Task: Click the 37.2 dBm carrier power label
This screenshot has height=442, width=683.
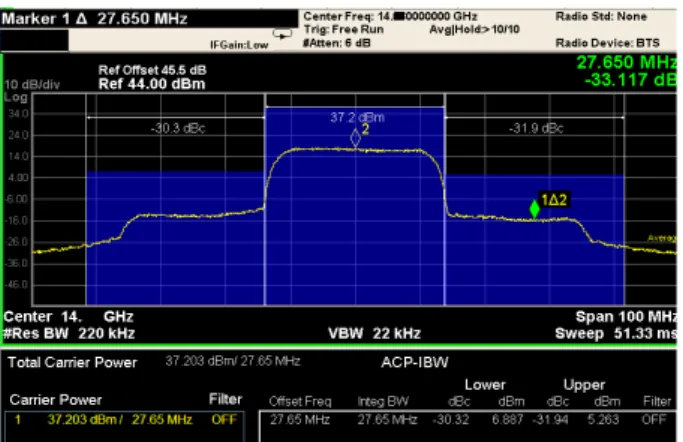Action: pyautogui.click(x=357, y=117)
